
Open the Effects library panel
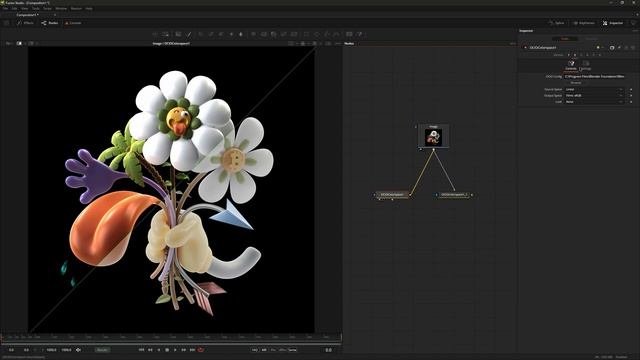pos(26,23)
